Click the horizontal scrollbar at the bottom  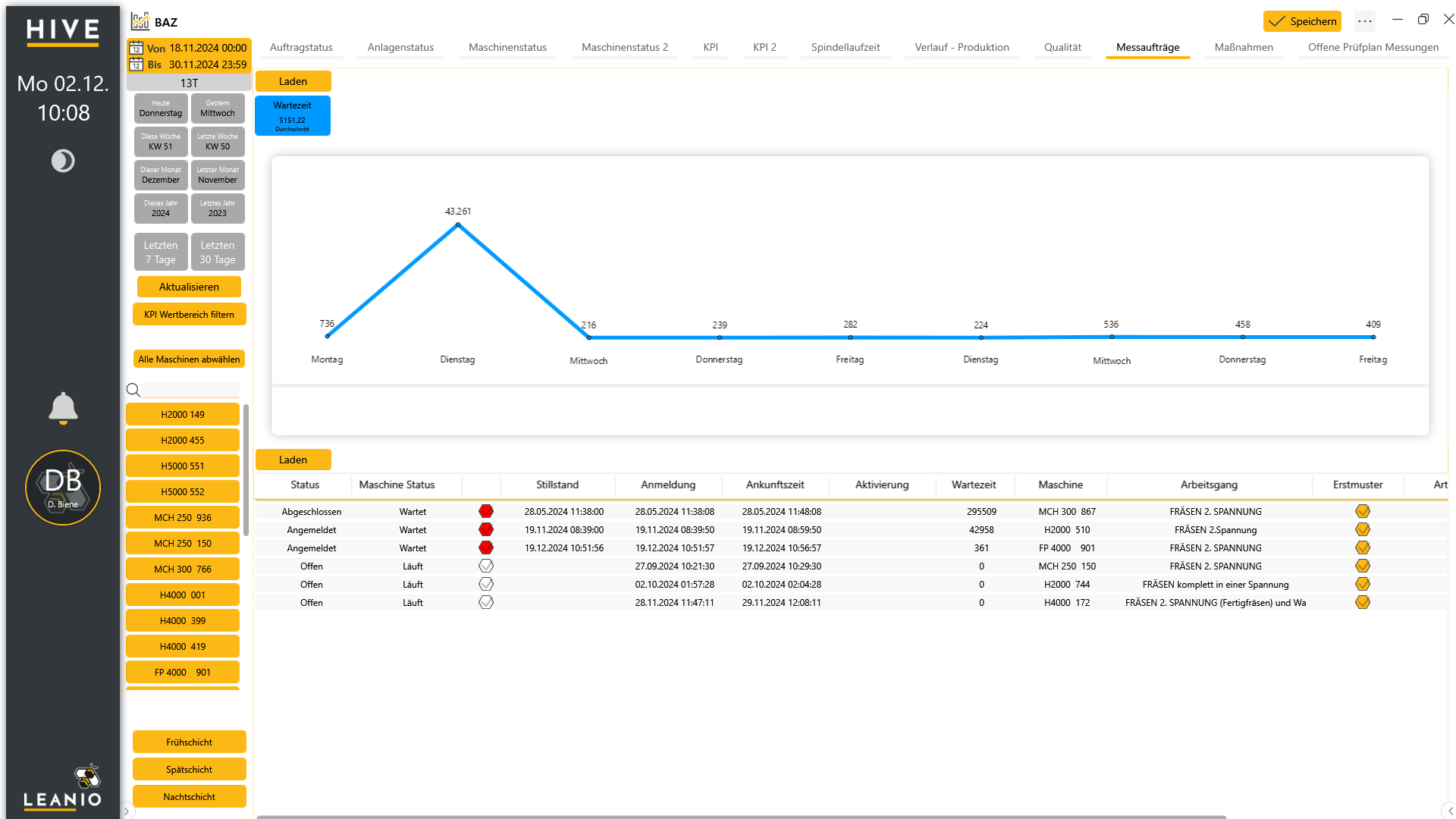(741, 817)
